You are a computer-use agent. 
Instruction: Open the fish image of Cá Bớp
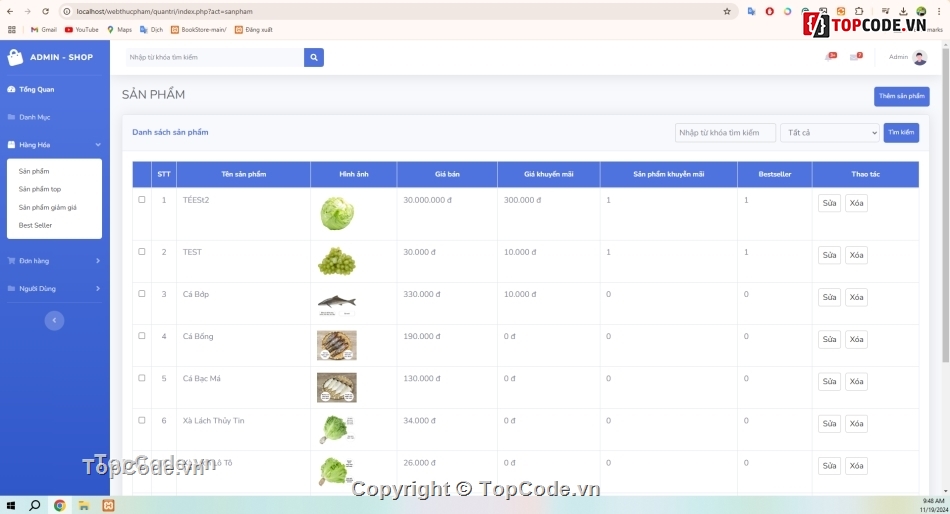337,304
